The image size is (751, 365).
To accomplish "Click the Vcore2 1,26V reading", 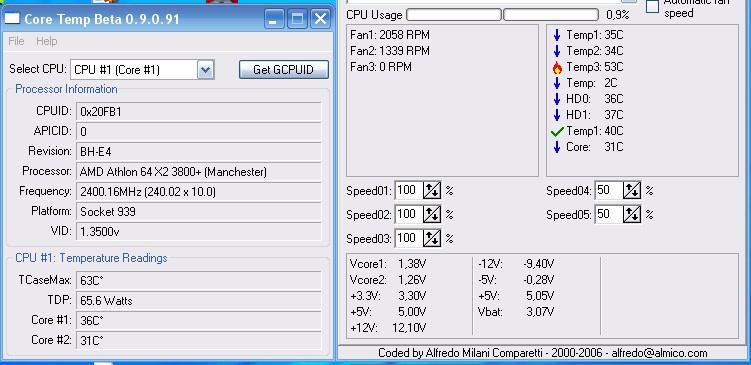I will [388, 280].
